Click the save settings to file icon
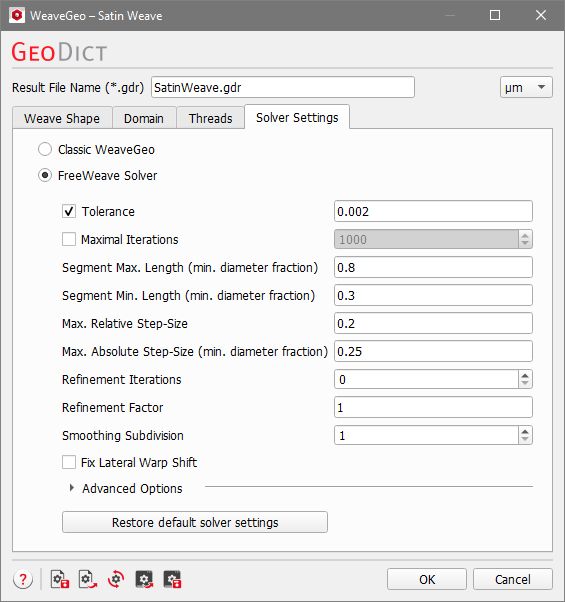Viewport: 565px width, 602px height. coord(60,579)
